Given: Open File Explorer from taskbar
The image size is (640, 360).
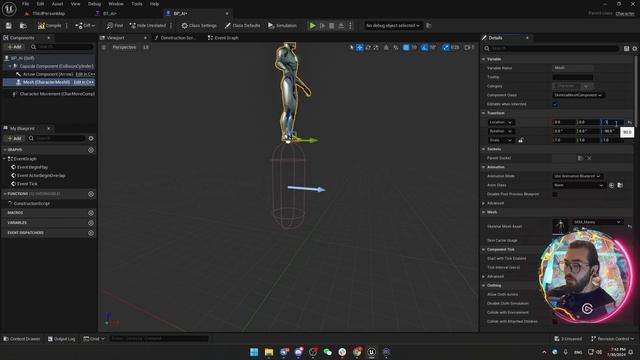Looking at the screenshot, I should 269,352.
